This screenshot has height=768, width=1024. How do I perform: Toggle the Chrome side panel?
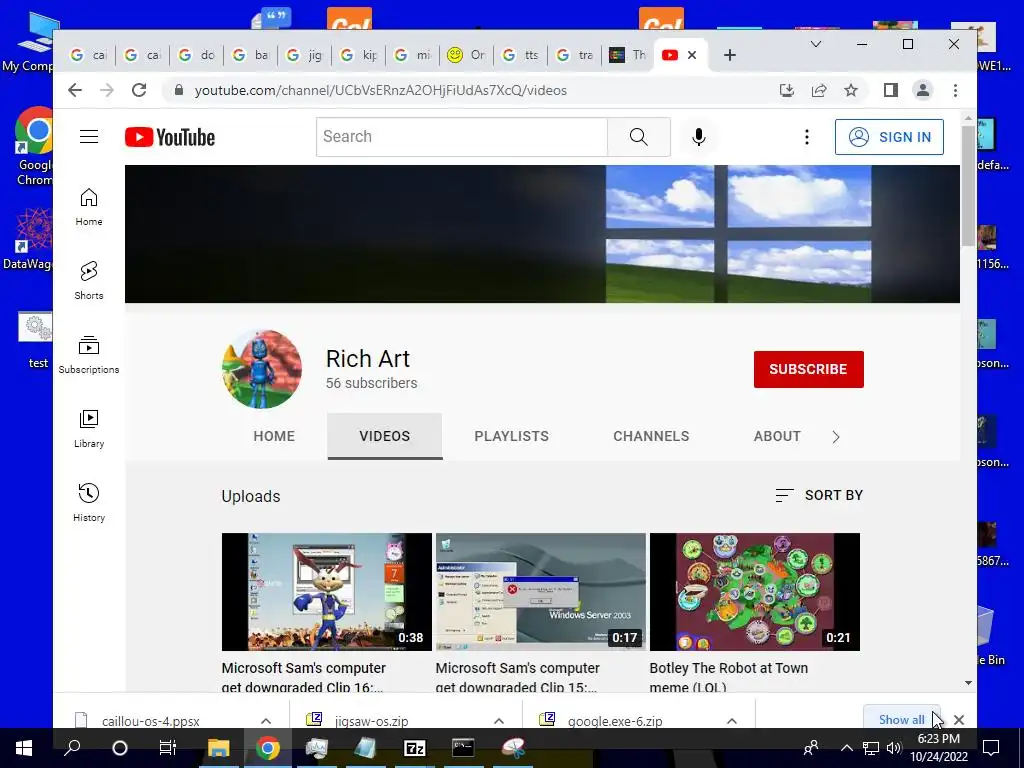(890, 90)
